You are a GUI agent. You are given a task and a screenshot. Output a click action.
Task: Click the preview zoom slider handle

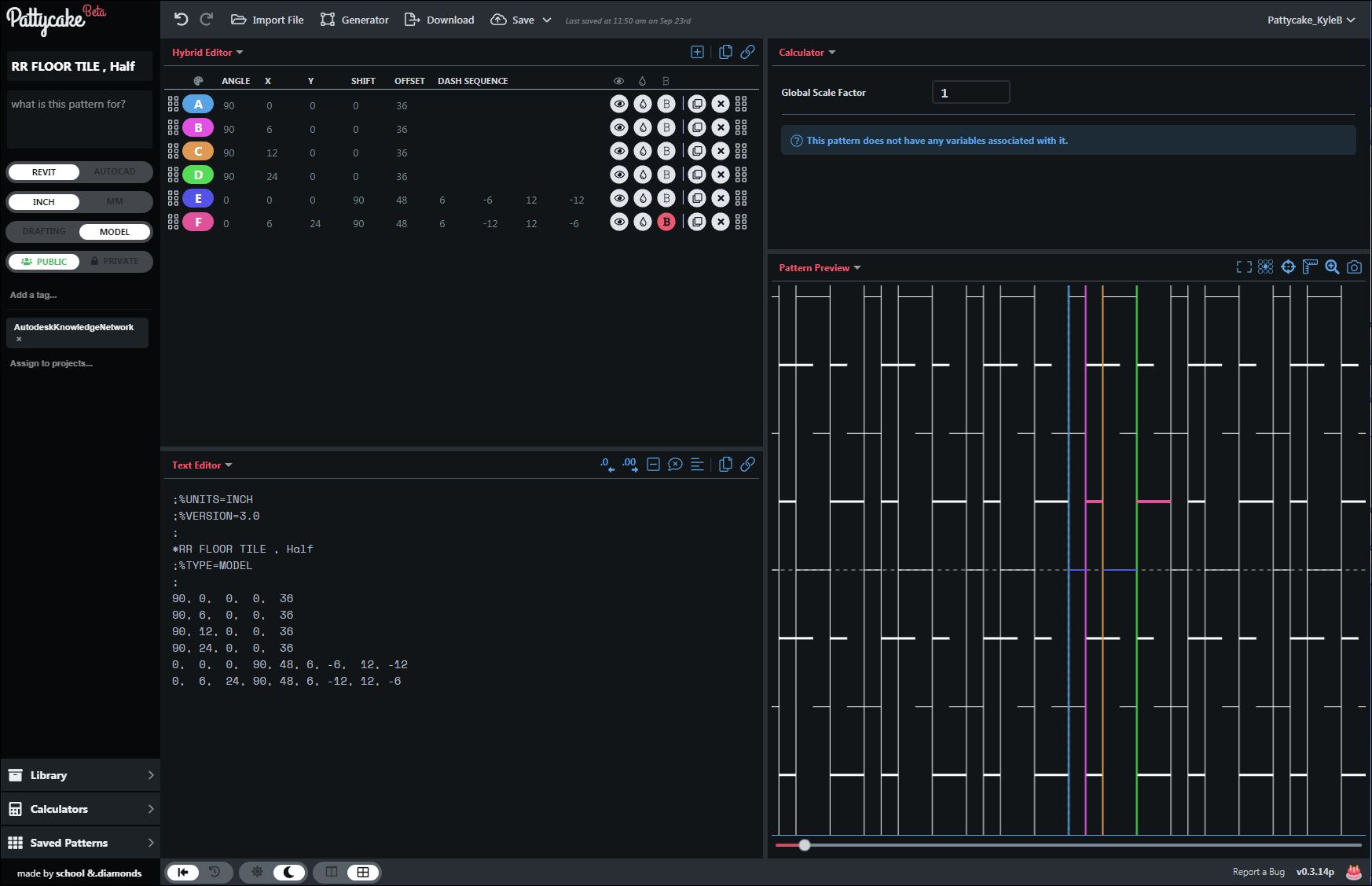pos(805,845)
